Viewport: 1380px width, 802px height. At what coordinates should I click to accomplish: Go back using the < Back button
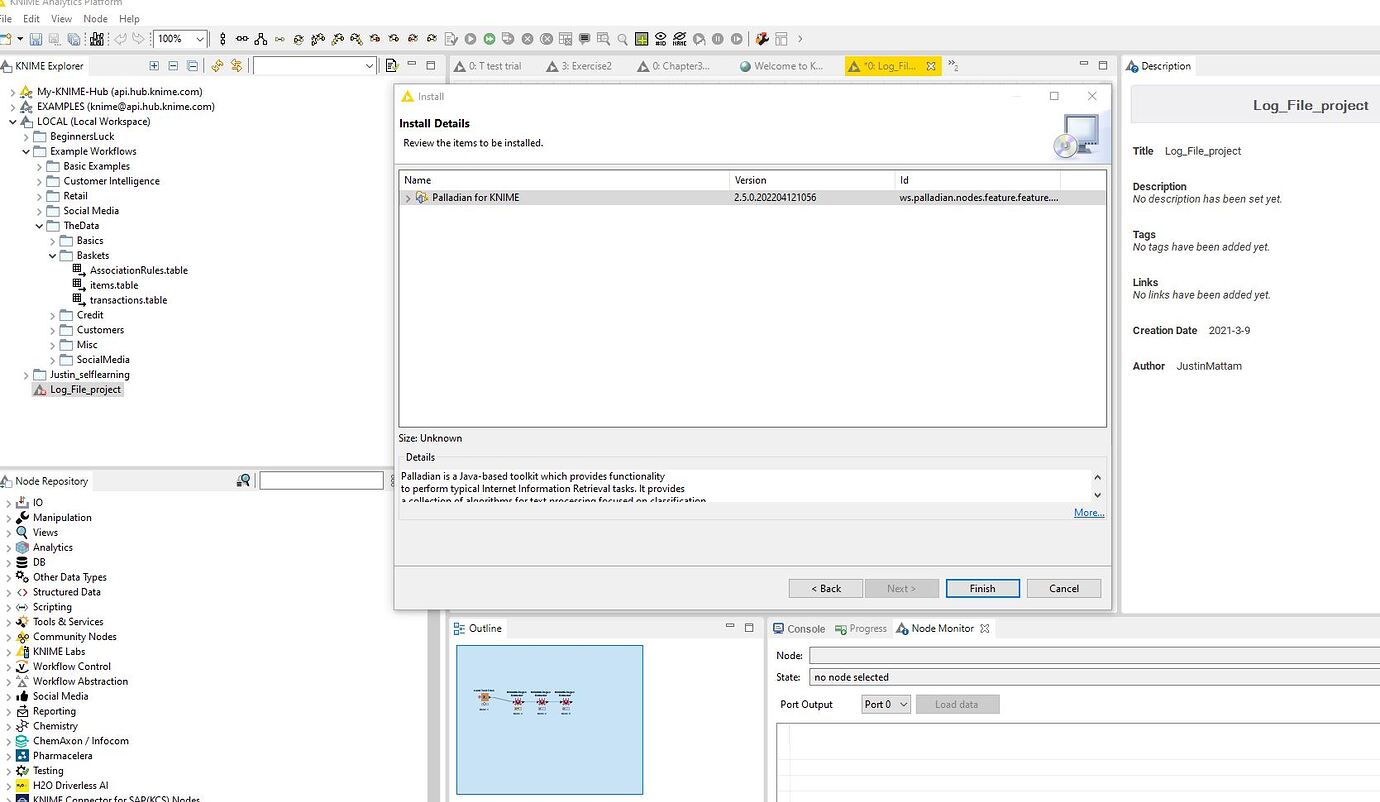[x=825, y=588]
